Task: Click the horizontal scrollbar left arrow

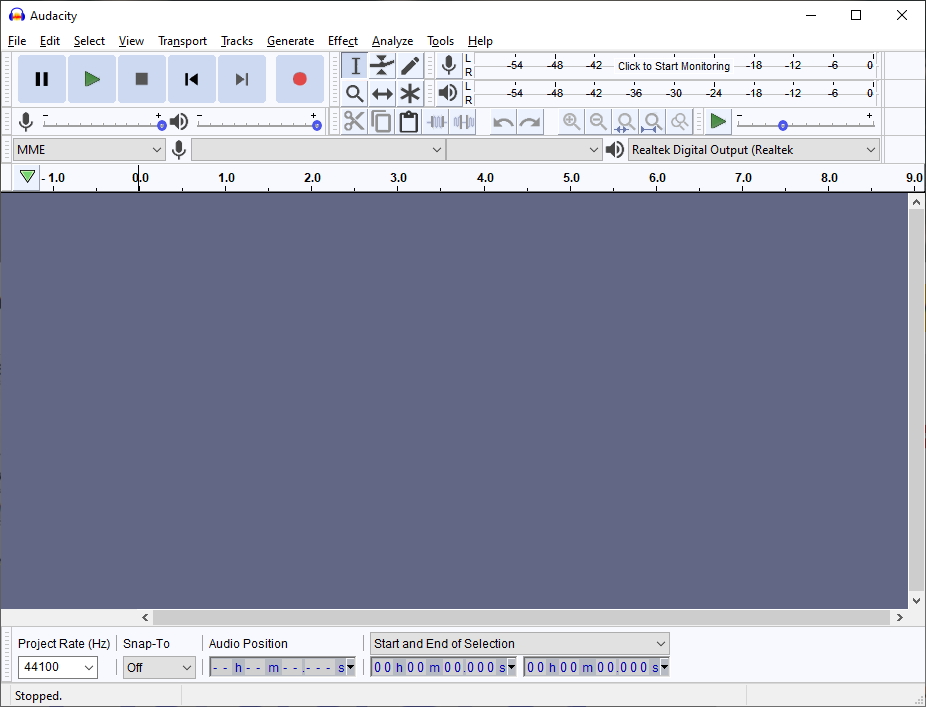Action: [x=145, y=618]
